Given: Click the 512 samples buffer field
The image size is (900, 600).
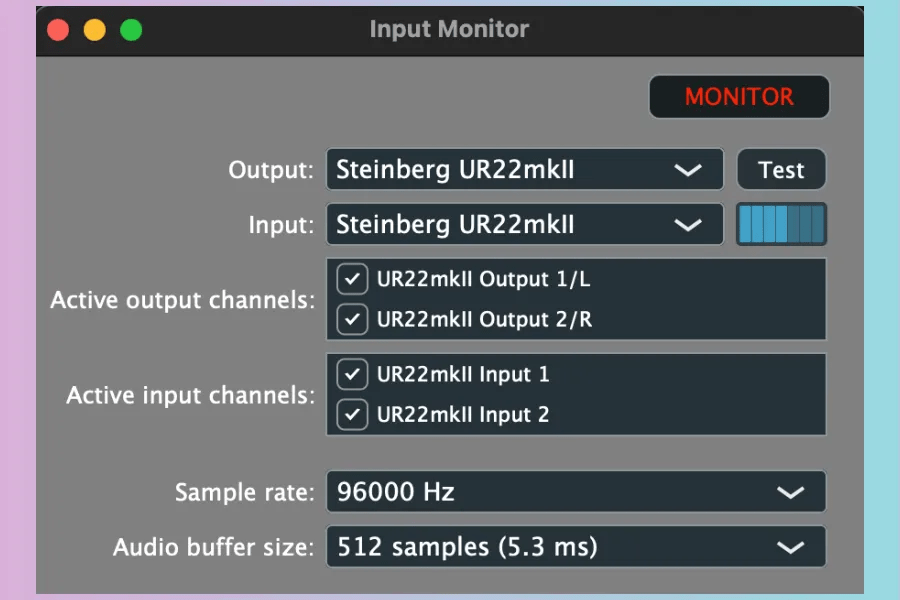Looking at the screenshot, I should point(500,547).
